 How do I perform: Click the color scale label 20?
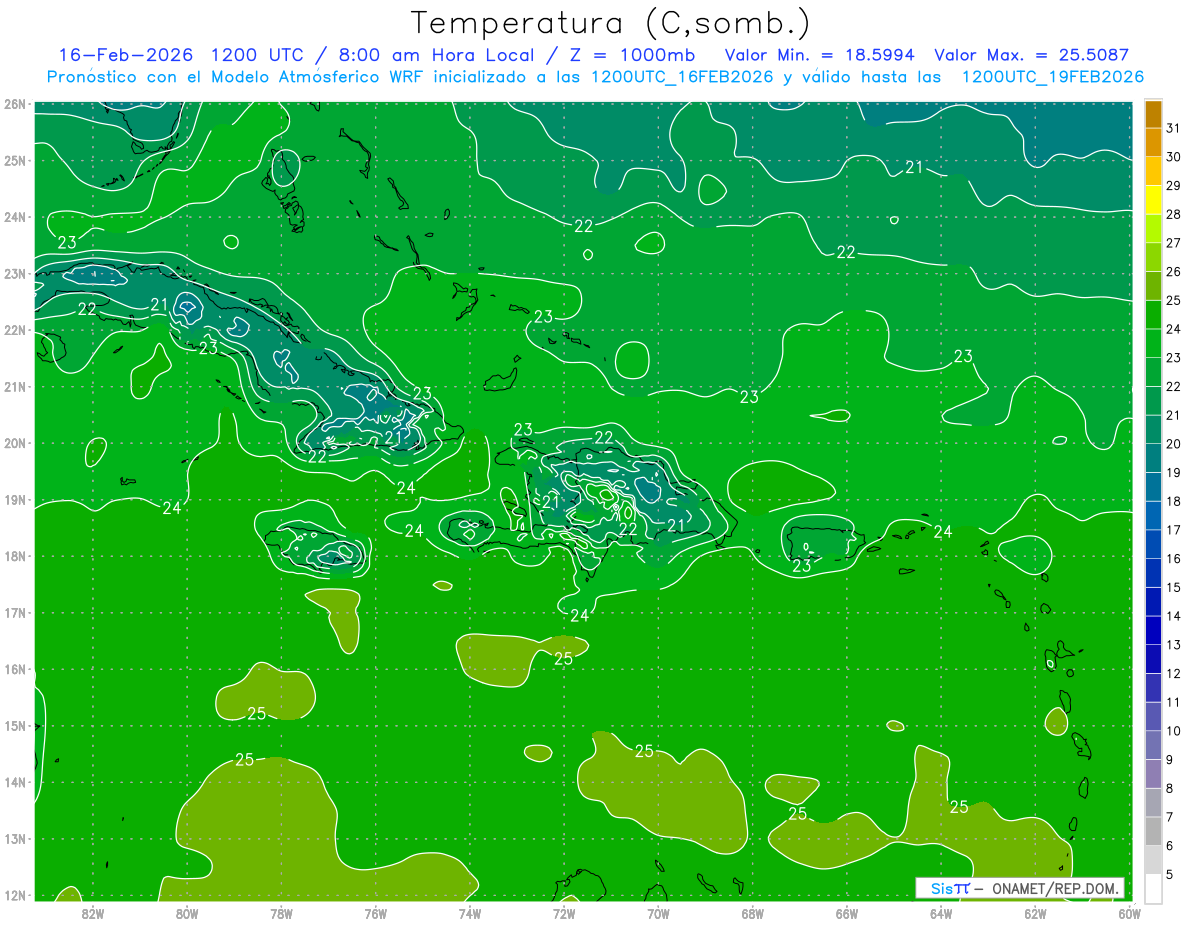(1174, 444)
